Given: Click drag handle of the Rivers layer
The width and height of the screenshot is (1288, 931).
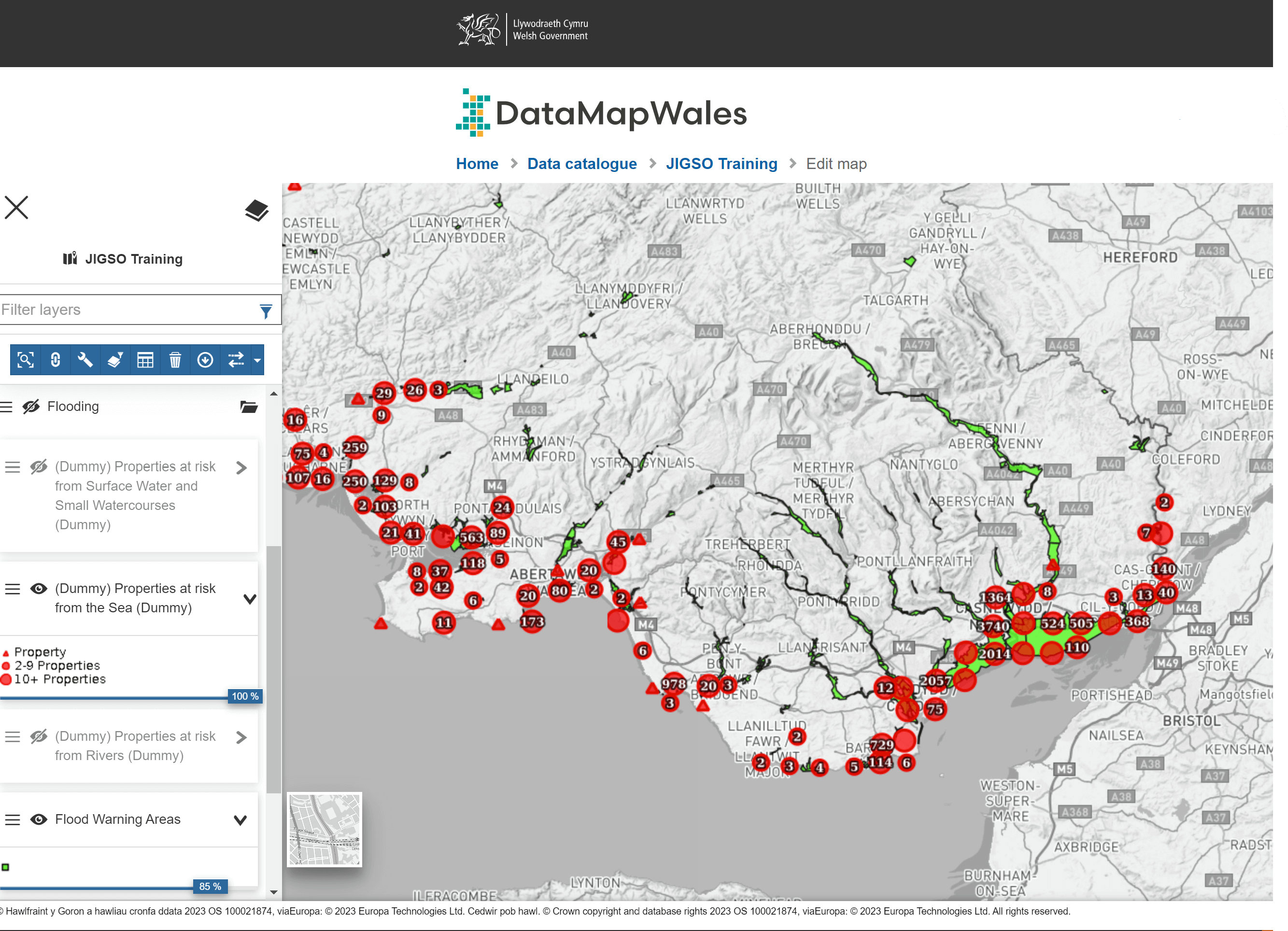Looking at the screenshot, I should pyautogui.click(x=13, y=737).
